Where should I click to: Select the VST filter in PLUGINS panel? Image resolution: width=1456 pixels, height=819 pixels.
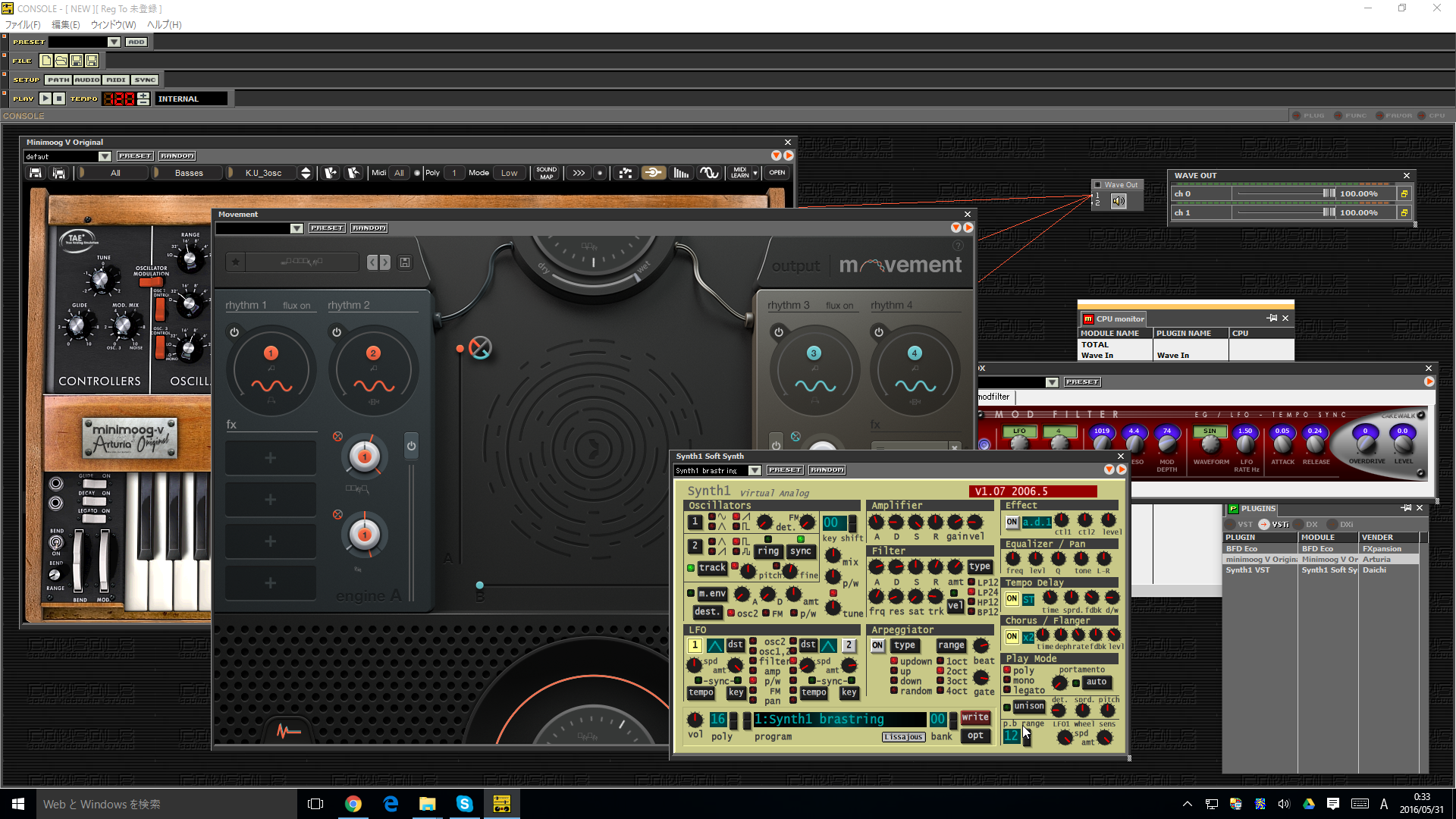(x=1240, y=525)
